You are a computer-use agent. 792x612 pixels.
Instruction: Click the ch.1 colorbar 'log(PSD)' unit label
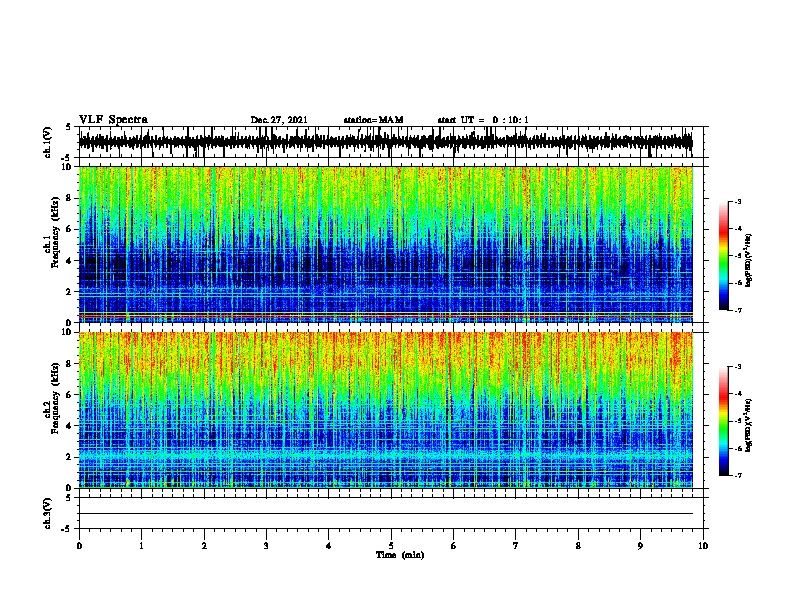click(748, 260)
